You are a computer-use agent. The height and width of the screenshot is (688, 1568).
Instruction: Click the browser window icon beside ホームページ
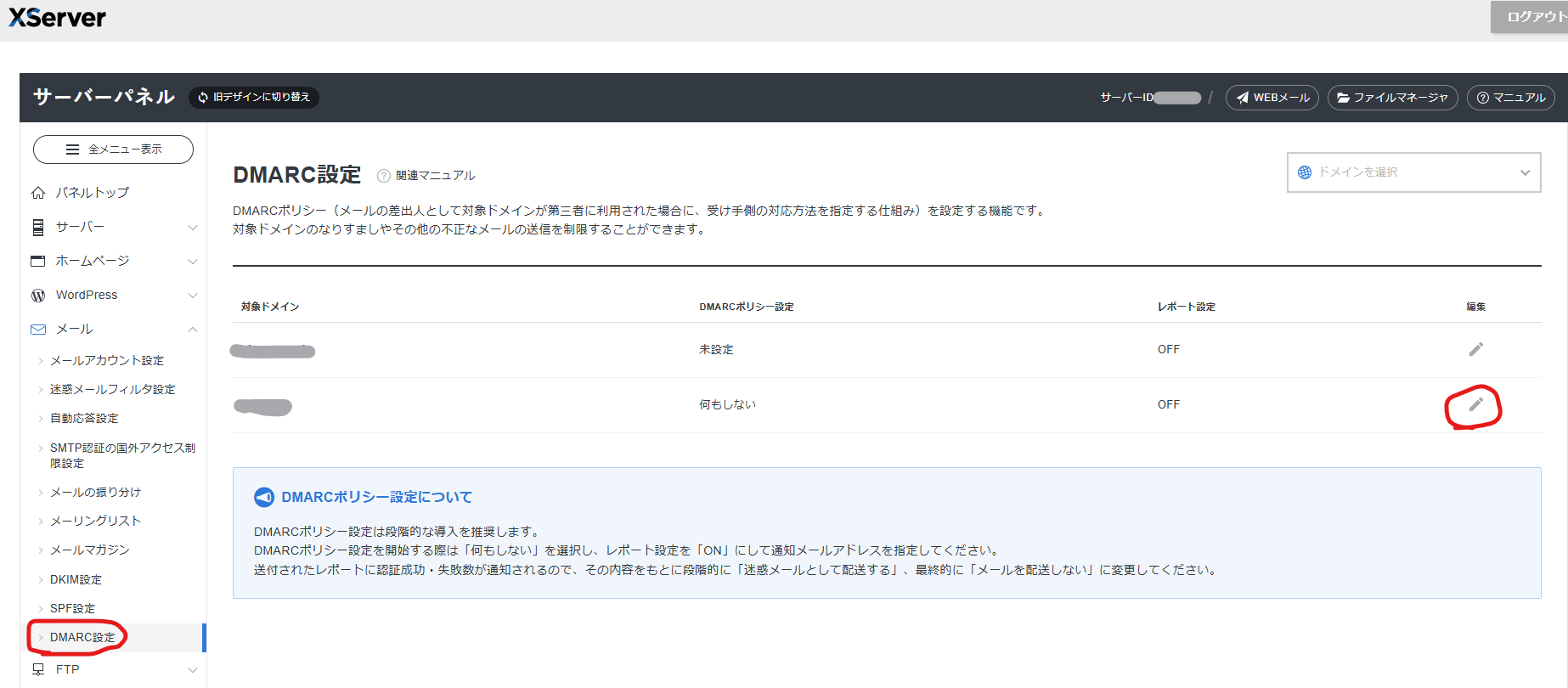(x=38, y=261)
